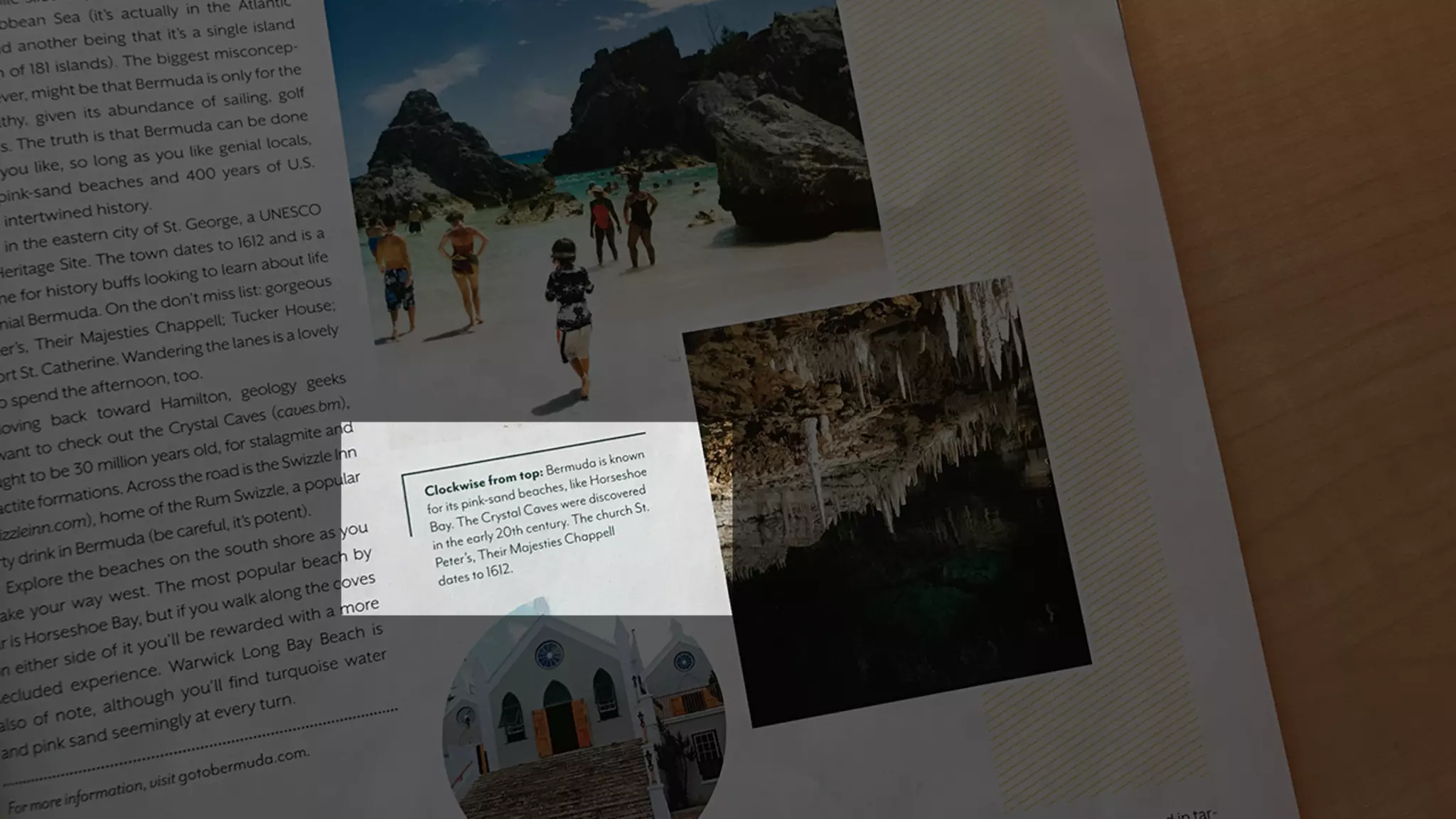The image size is (1456, 819).
Task: Click the 'Hamilton' word in the article
Action: (x=194, y=400)
